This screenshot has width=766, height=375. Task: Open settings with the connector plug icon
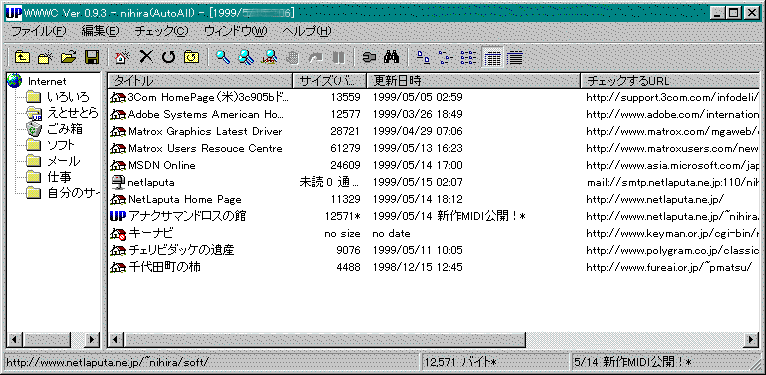click(369, 57)
